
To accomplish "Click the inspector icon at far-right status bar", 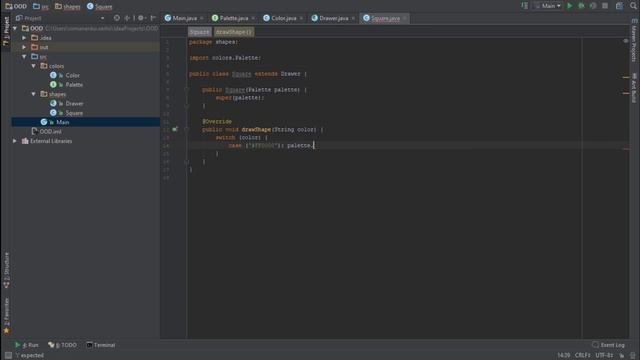I will pyautogui.click(x=633, y=356).
